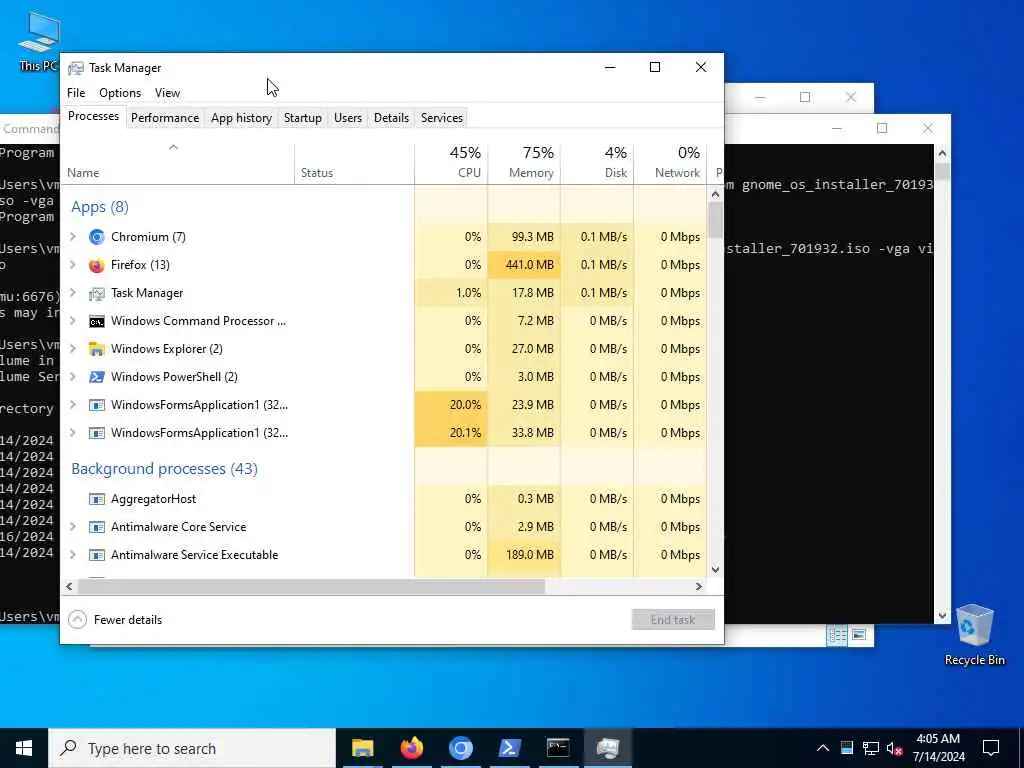1024x768 pixels.
Task: Click the console window scrollbar down arrow
Action: click(942, 615)
